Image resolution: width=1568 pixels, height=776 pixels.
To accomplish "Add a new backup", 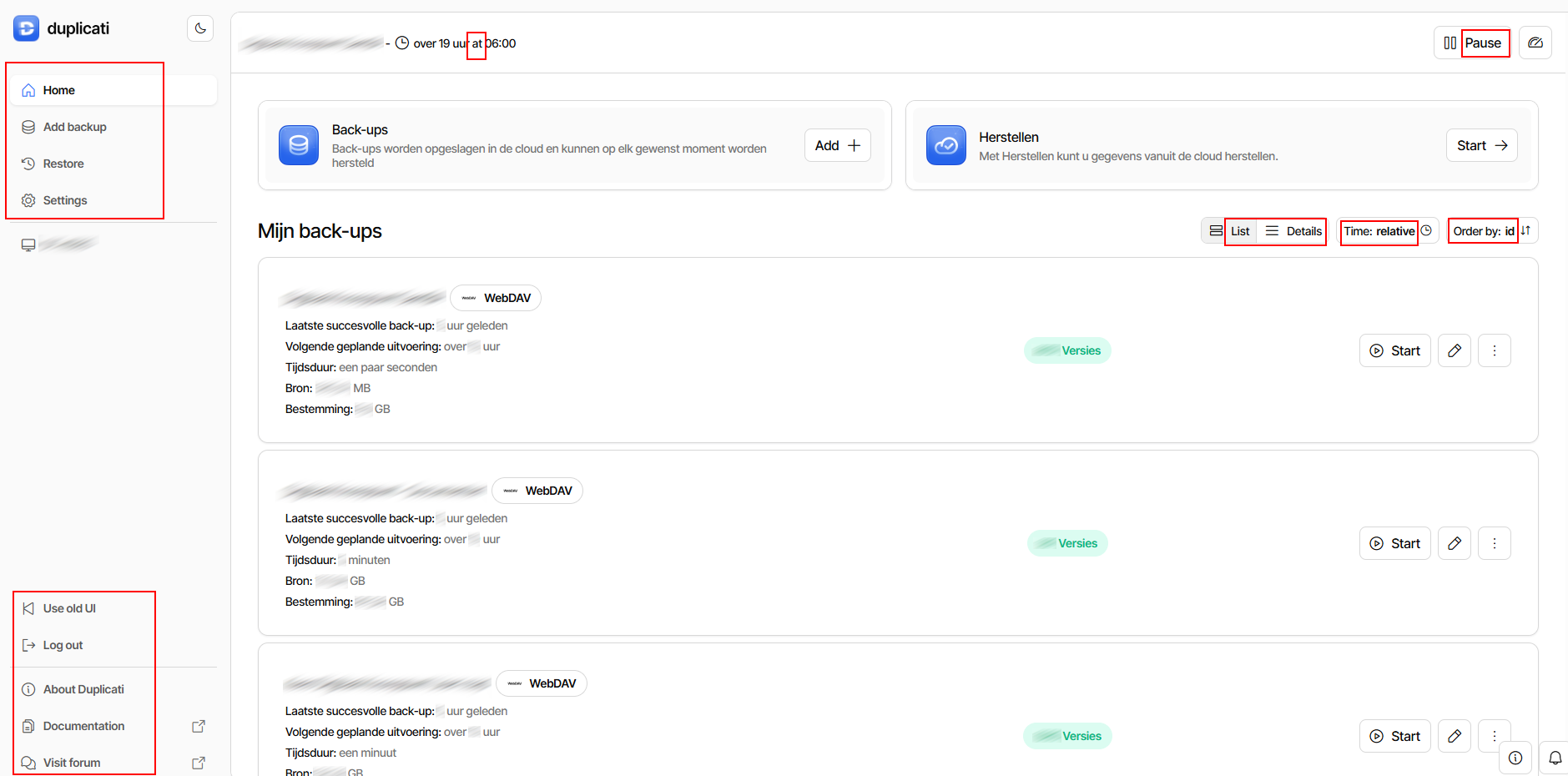I will 837,145.
